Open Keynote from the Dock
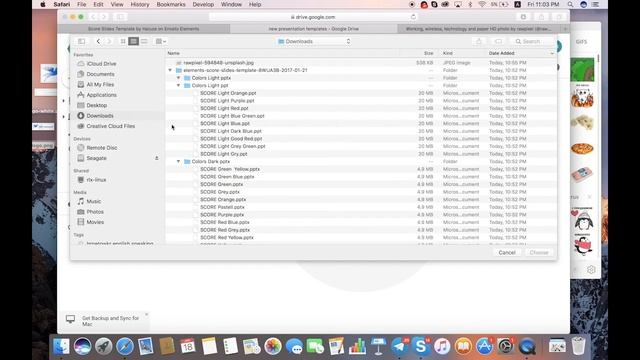This screenshot has height=360, width=640. click(x=378, y=347)
